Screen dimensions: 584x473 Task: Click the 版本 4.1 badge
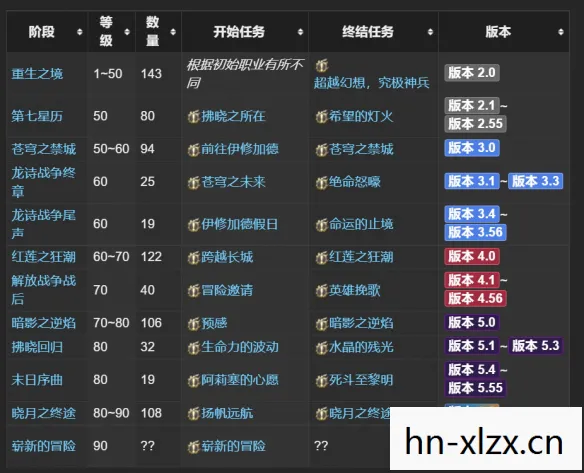[x=472, y=280]
